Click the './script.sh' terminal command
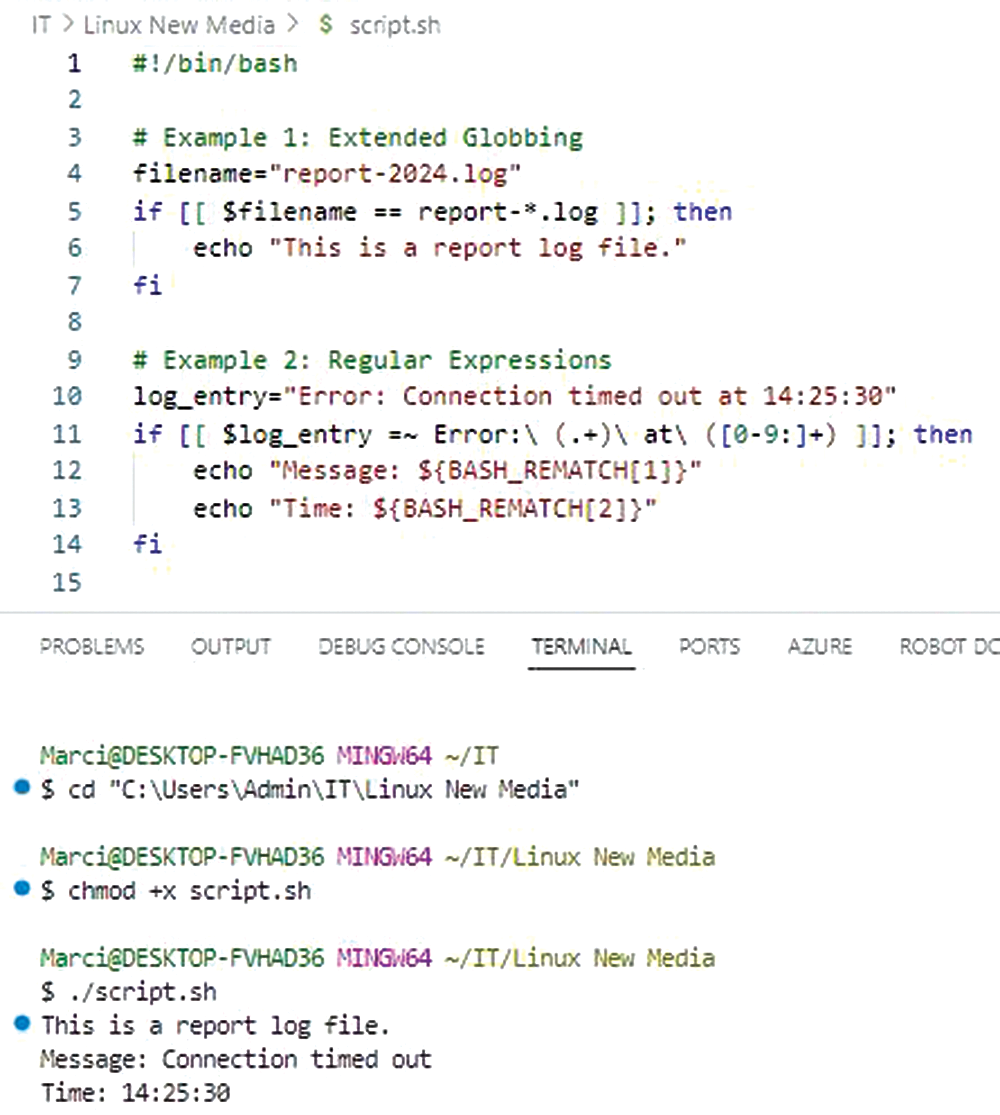Viewport: 1000px width, 1115px height. click(143, 992)
